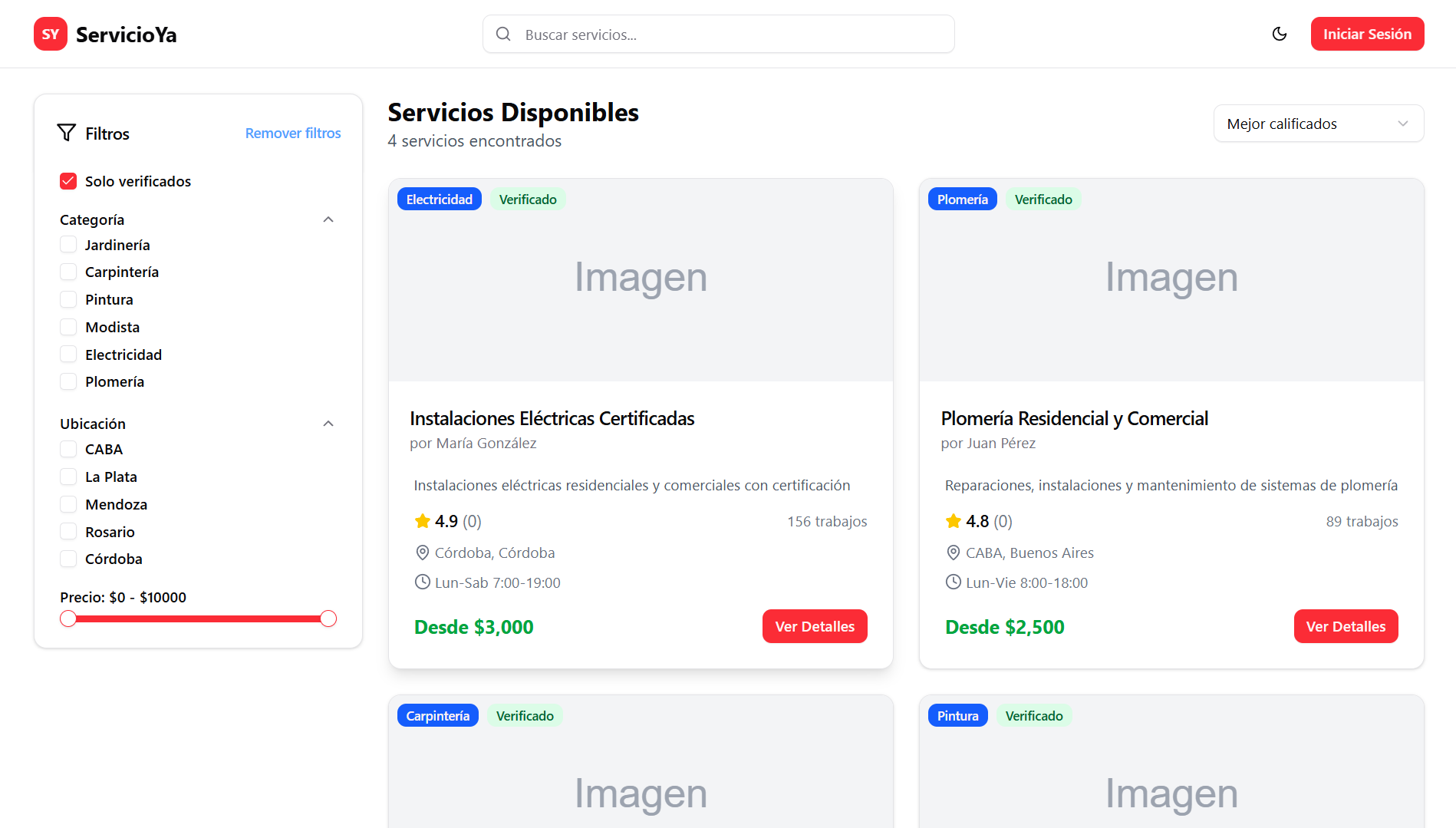This screenshot has width=1456, height=828.
Task: Click the Electricidad category badge
Action: coord(440,199)
